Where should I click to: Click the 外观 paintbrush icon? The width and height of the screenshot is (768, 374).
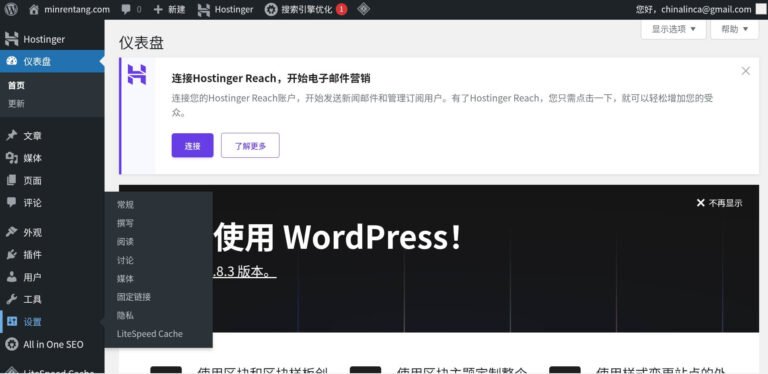click(x=12, y=233)
